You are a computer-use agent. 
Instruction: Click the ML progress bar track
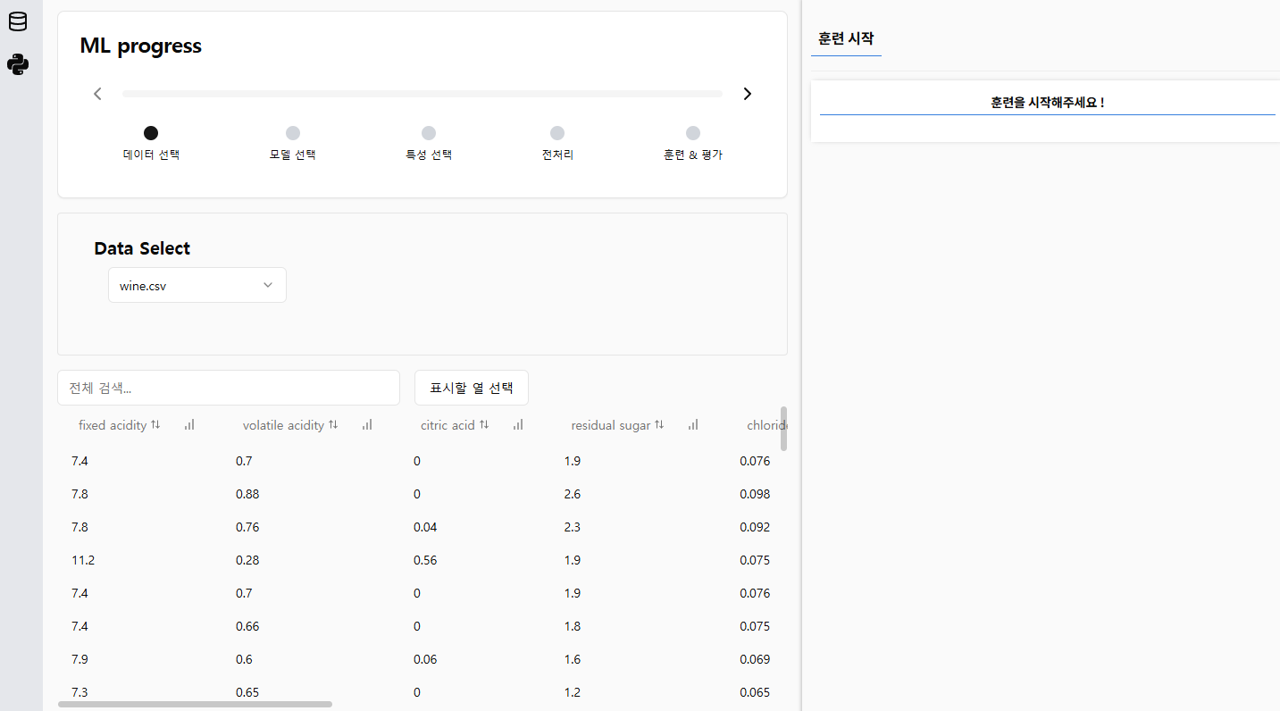point(422,93)
